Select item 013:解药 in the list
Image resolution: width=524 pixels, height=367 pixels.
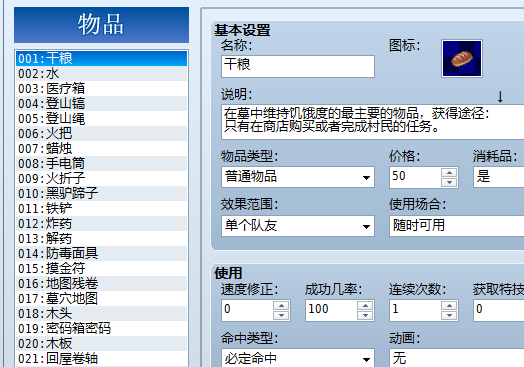click(x=101, y=239)
